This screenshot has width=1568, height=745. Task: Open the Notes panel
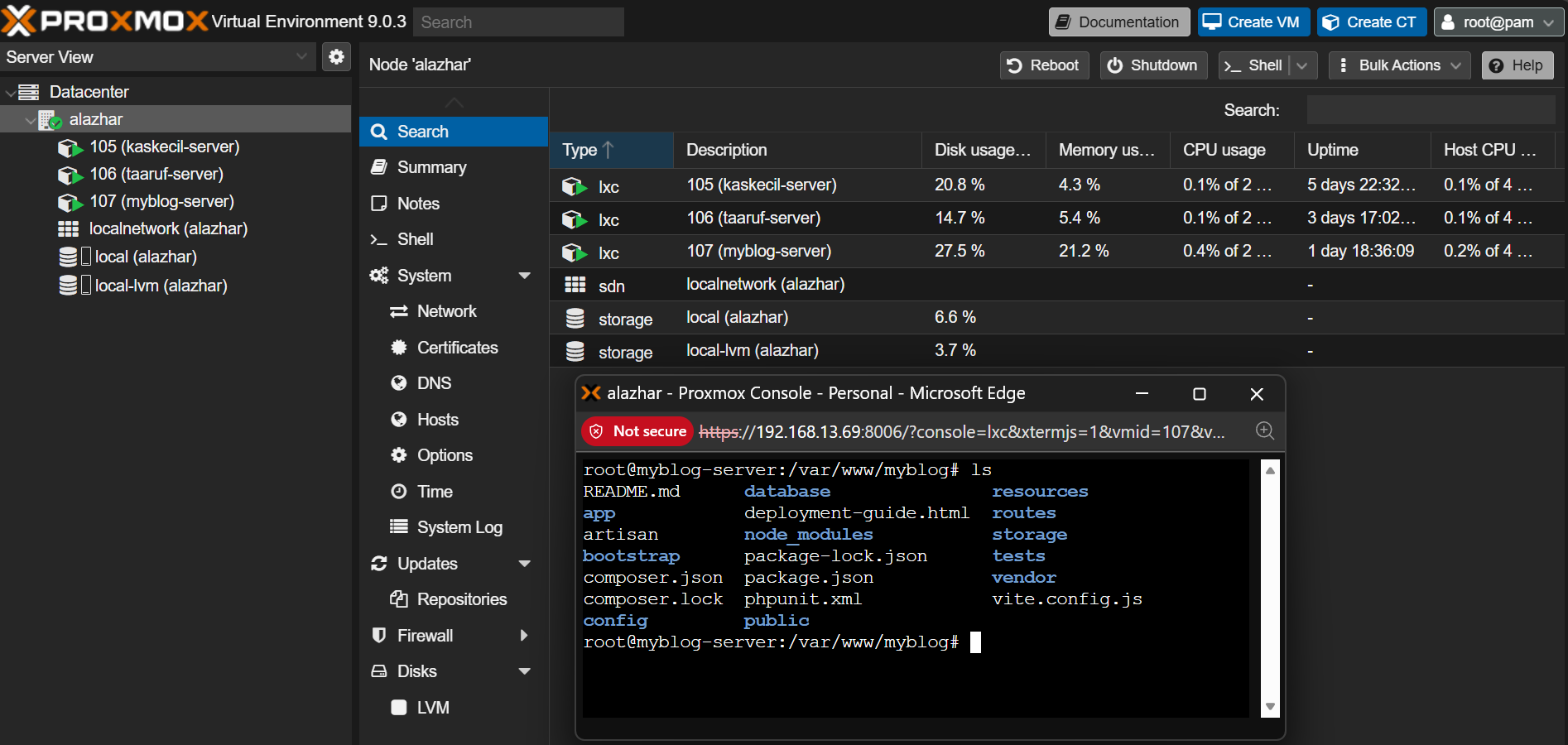coord(454,204)
